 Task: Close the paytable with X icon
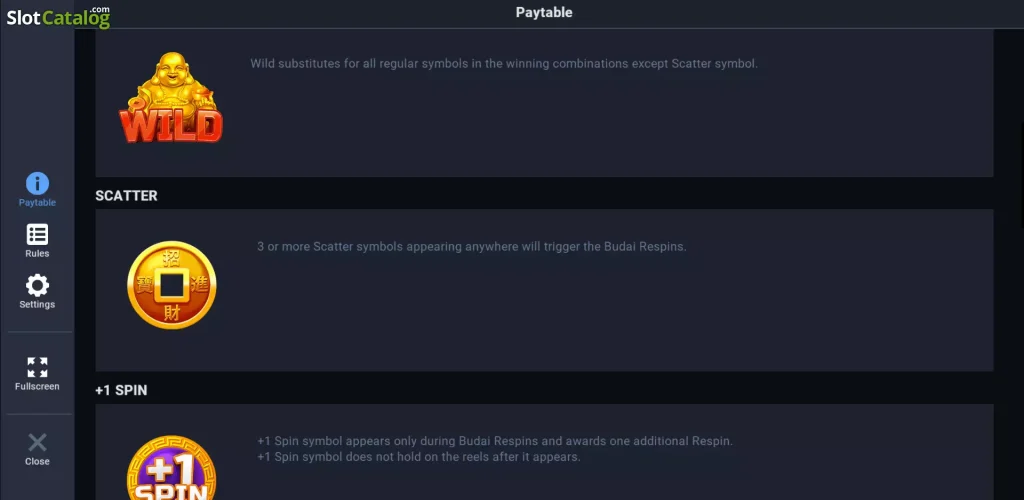click(37, 443)
